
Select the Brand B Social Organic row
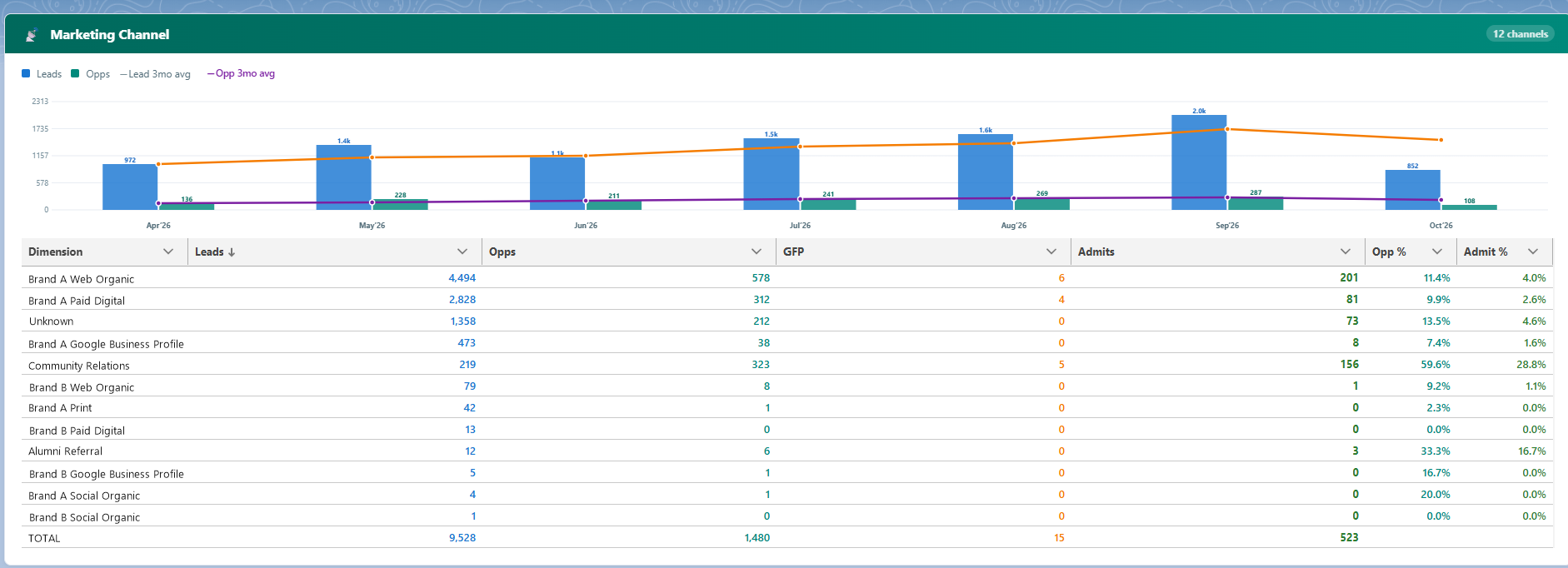pyautogui.click(x=787, y=516)
